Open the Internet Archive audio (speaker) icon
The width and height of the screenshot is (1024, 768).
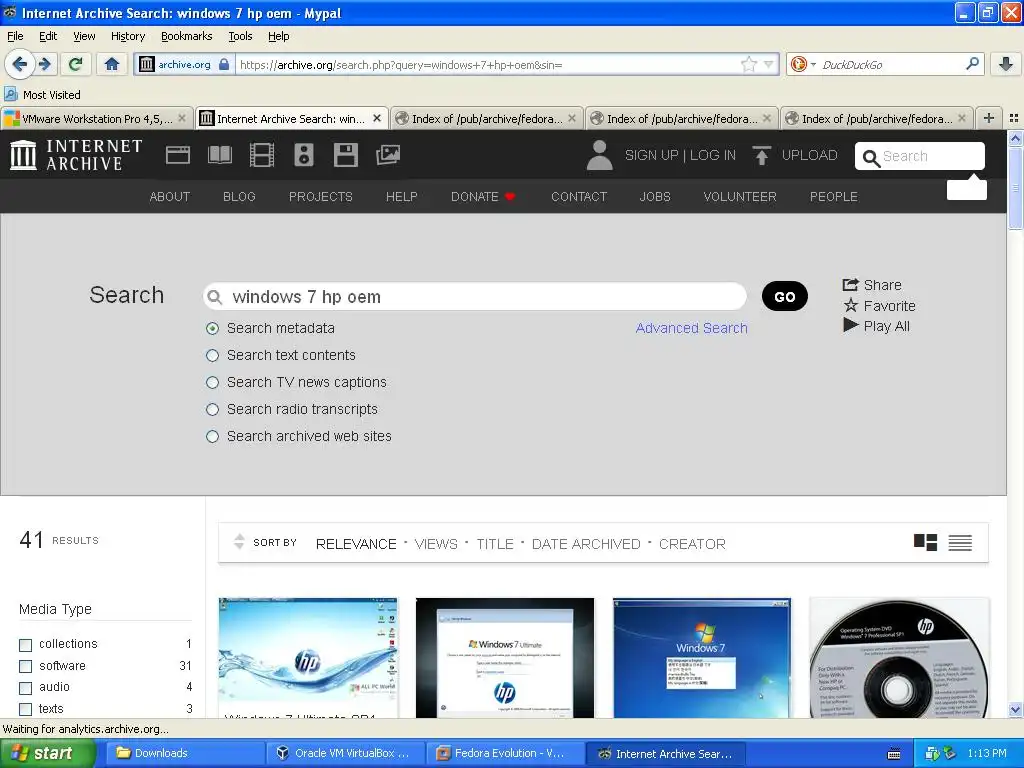coord(304,155)
